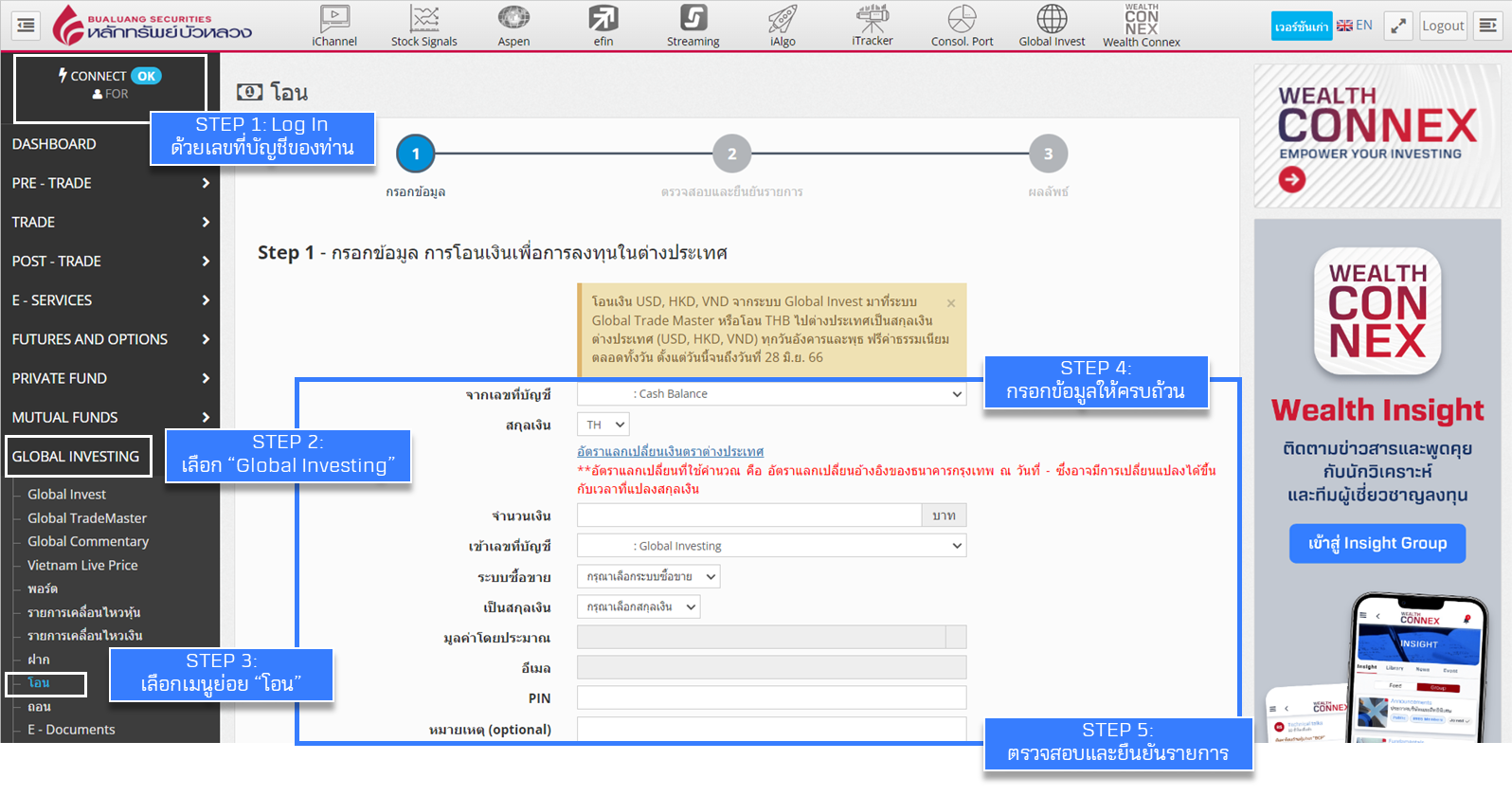Viewport: 1512px width, 796px height.
Task: Open DASHBOARD in sidebar
Action: 54,144
